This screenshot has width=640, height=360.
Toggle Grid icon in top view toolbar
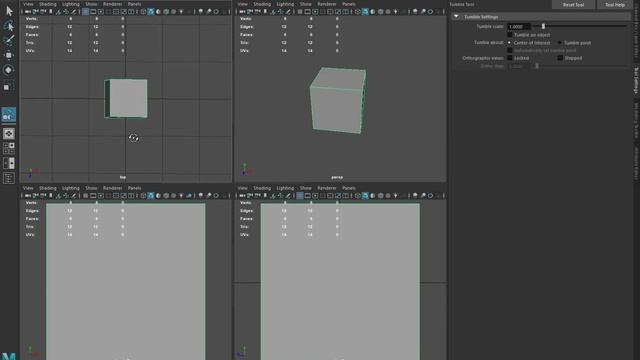[85, 12]
